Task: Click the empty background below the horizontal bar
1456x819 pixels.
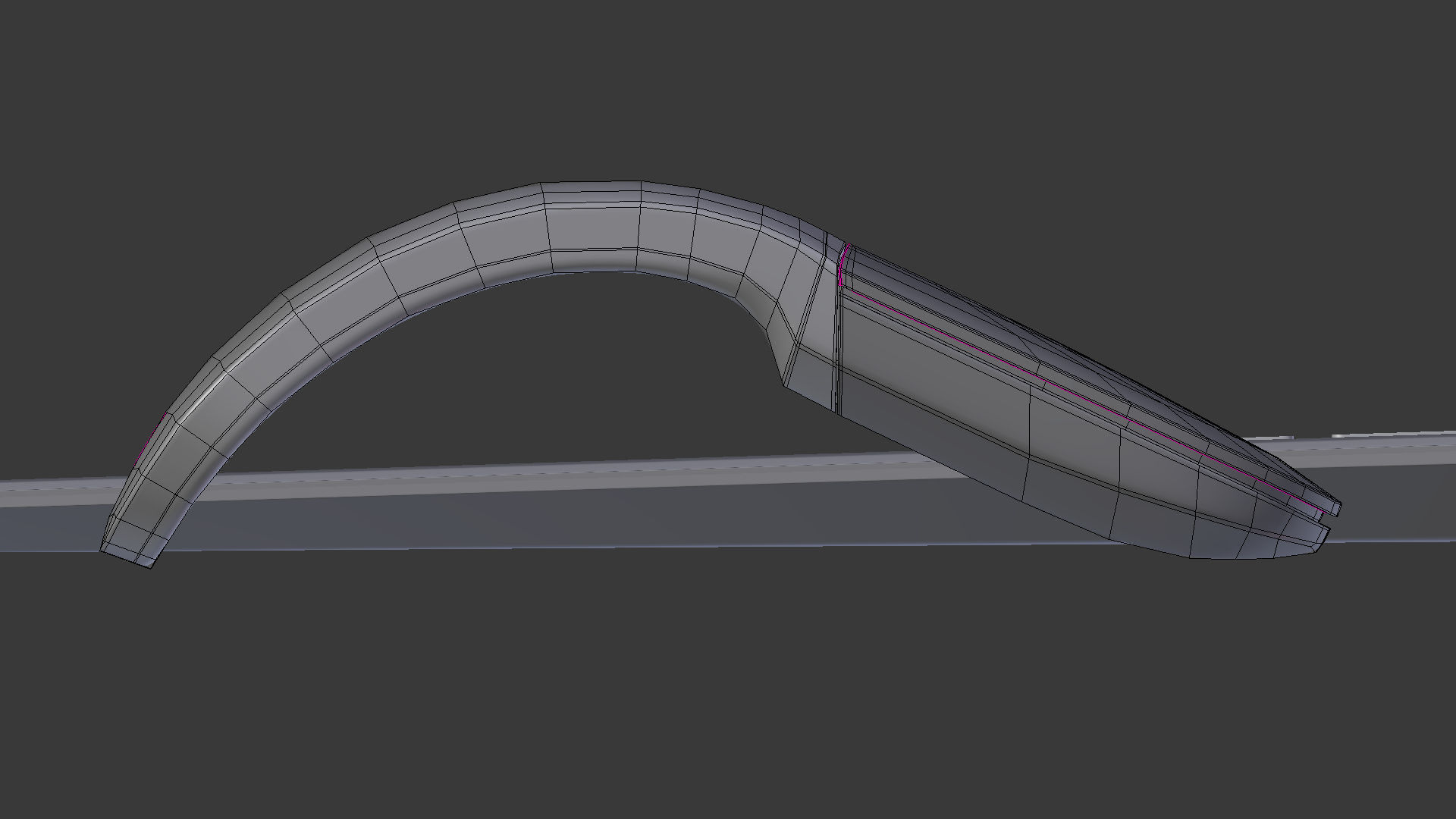Action: pos(682,682)
